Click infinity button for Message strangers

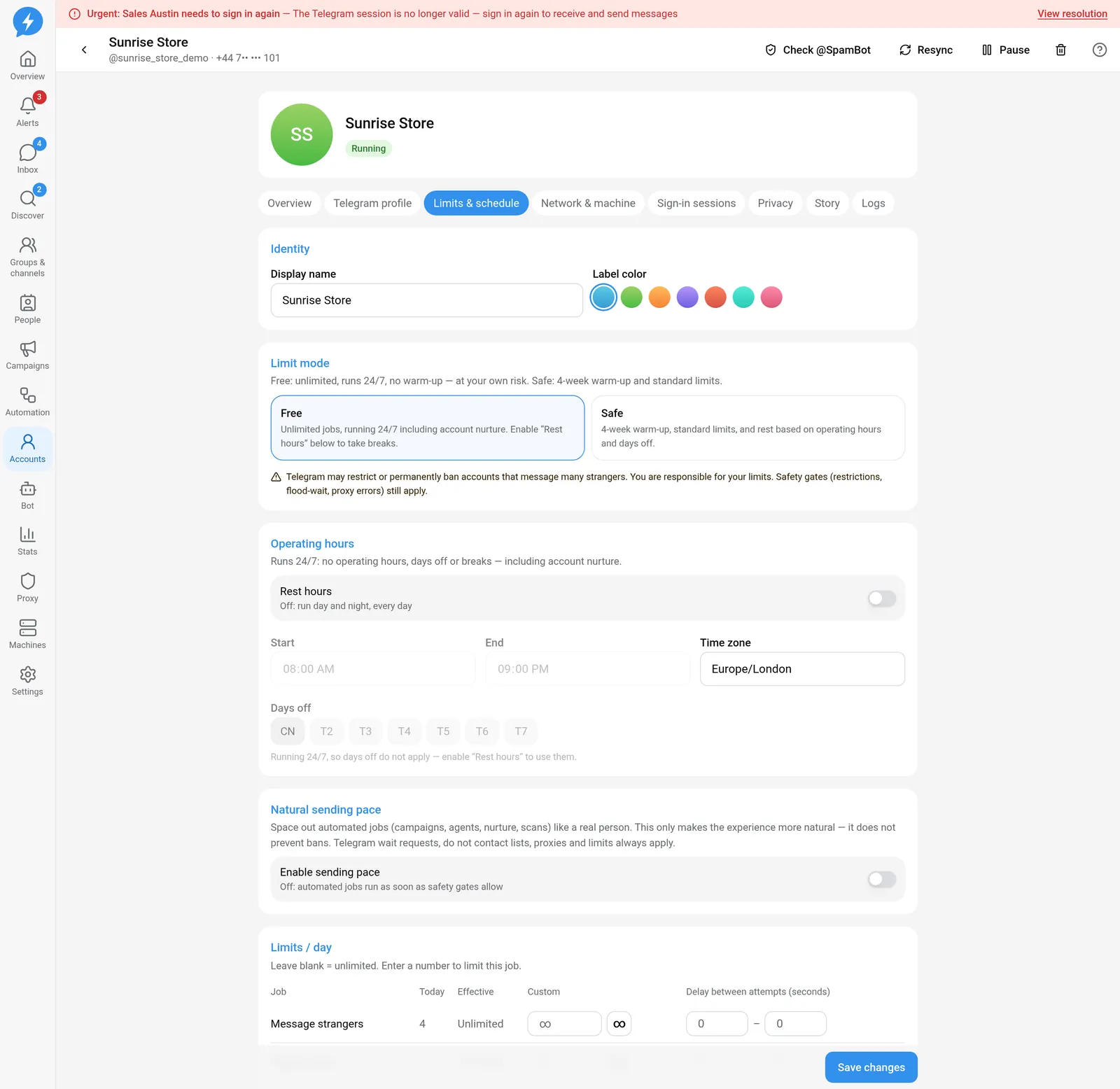tap(619, 1024)
